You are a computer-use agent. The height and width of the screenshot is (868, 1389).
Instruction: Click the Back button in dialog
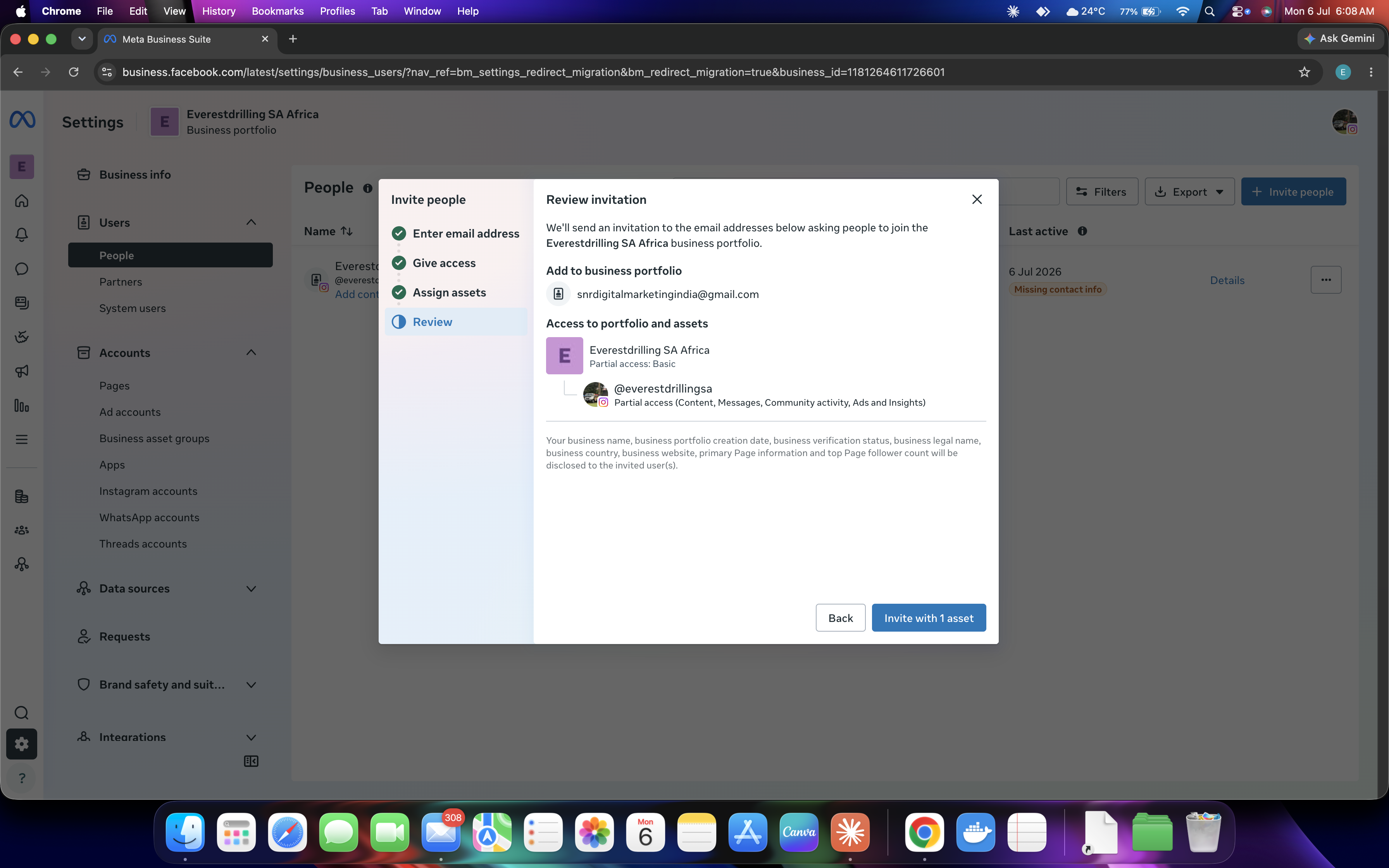point(840,618)
